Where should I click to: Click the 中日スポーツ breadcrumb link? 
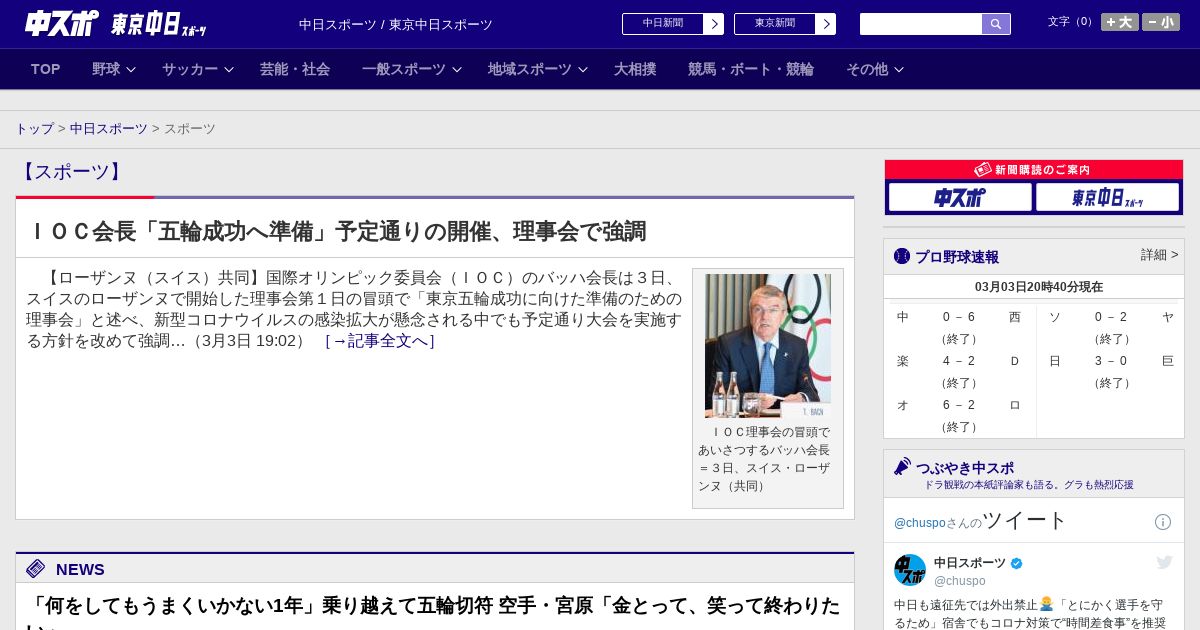(109, 129)
